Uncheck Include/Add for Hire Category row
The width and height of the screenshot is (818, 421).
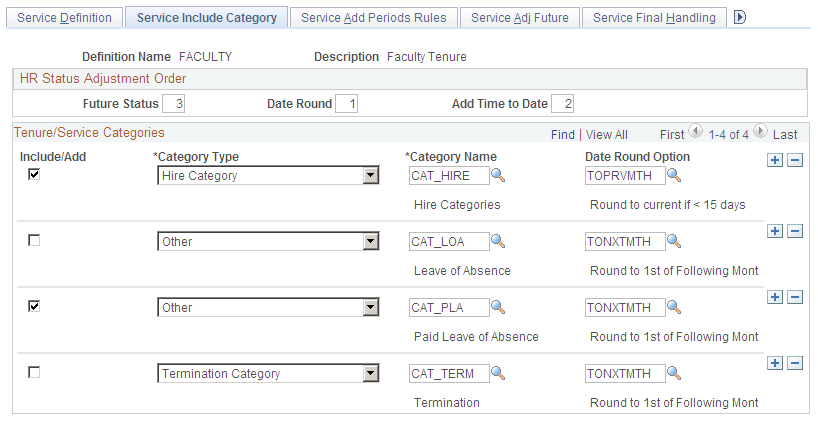(35, 174)
